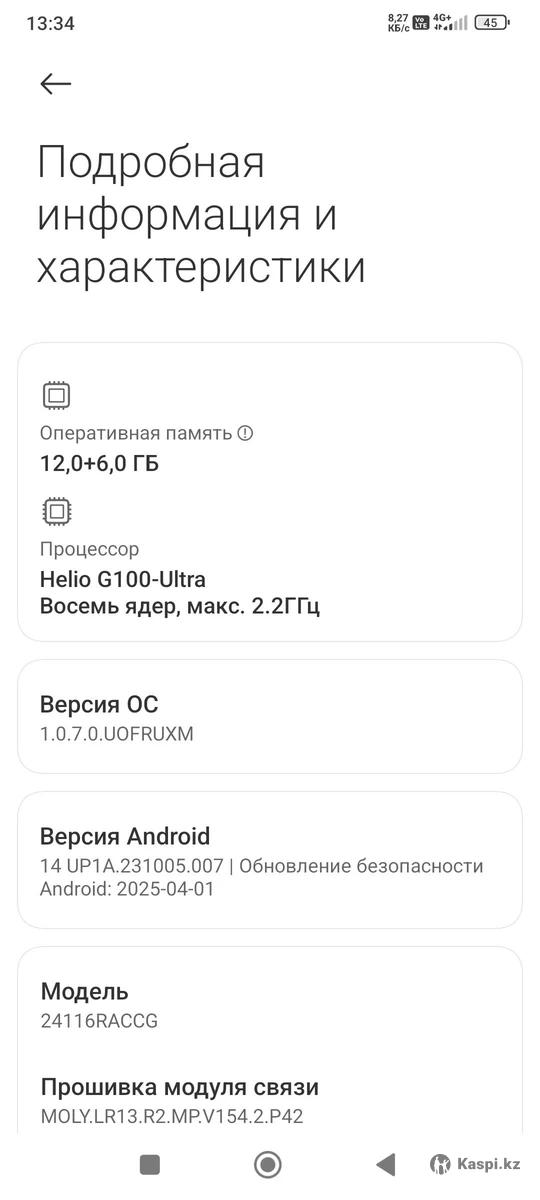The height and width of the screenshot is (1200, 540).
Task: Tap the 12,0+6,0 ГБ memory value
Action: pyautogui.click(x=99, y=463)
